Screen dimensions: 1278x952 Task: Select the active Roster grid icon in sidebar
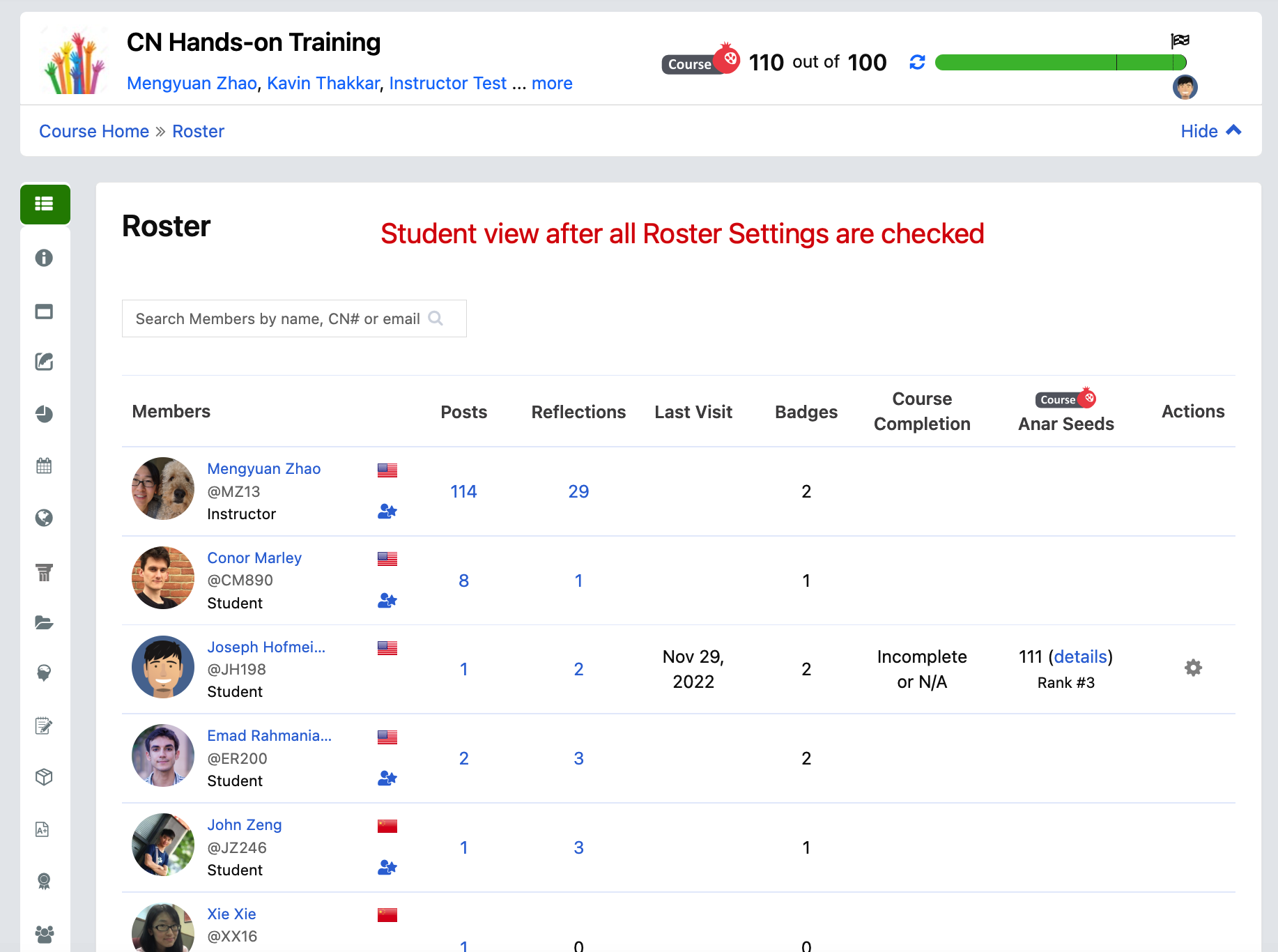pyautogui.click(x=45, y=204)
